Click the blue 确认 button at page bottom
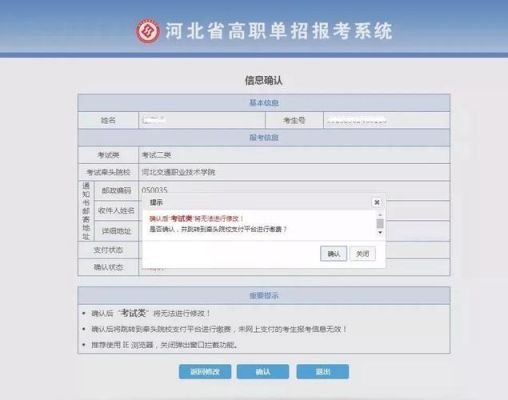 pyautogui.click(x=263, y=371)
